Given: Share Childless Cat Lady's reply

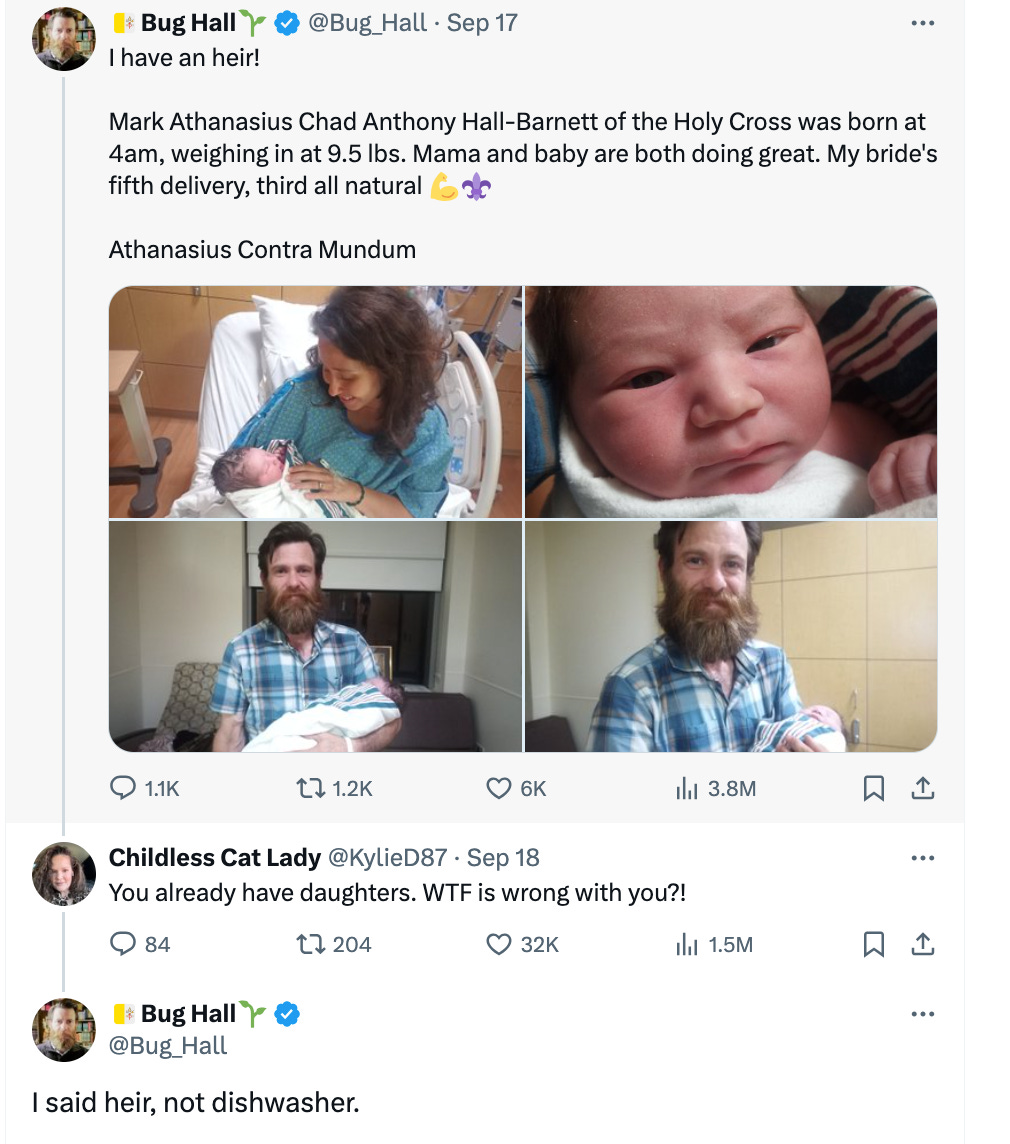Looking at the screenshot, I should pyautogui.click(x=922, y=944).
